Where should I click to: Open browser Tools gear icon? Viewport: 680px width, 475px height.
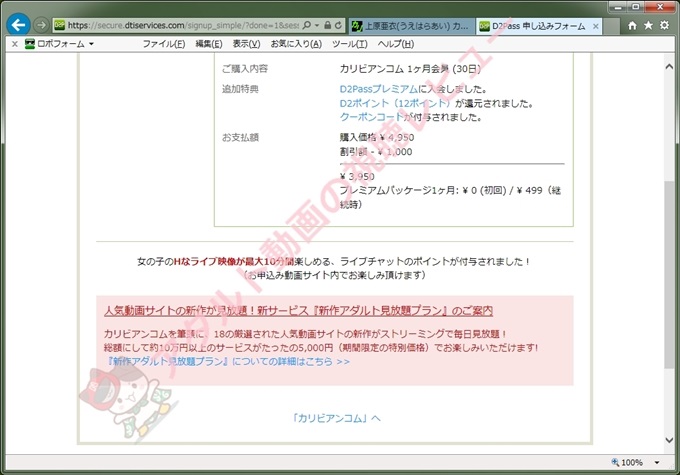[664, 25]
